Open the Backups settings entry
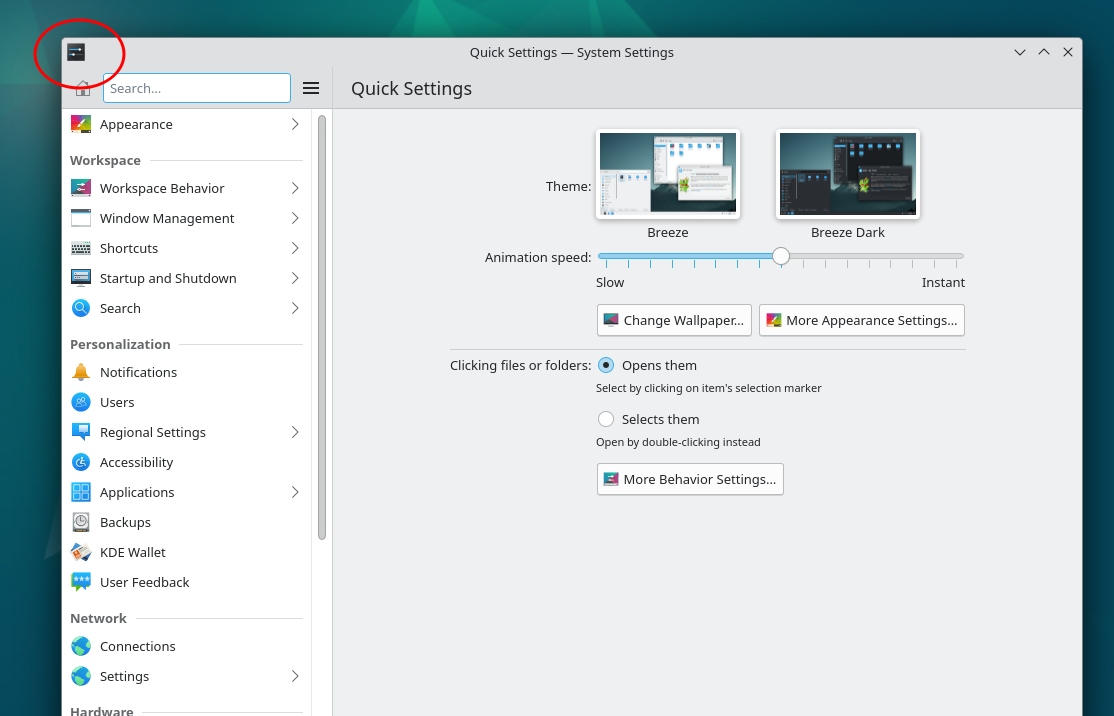The width and height of the screenshot is (1114, 716). coord(187,522)
